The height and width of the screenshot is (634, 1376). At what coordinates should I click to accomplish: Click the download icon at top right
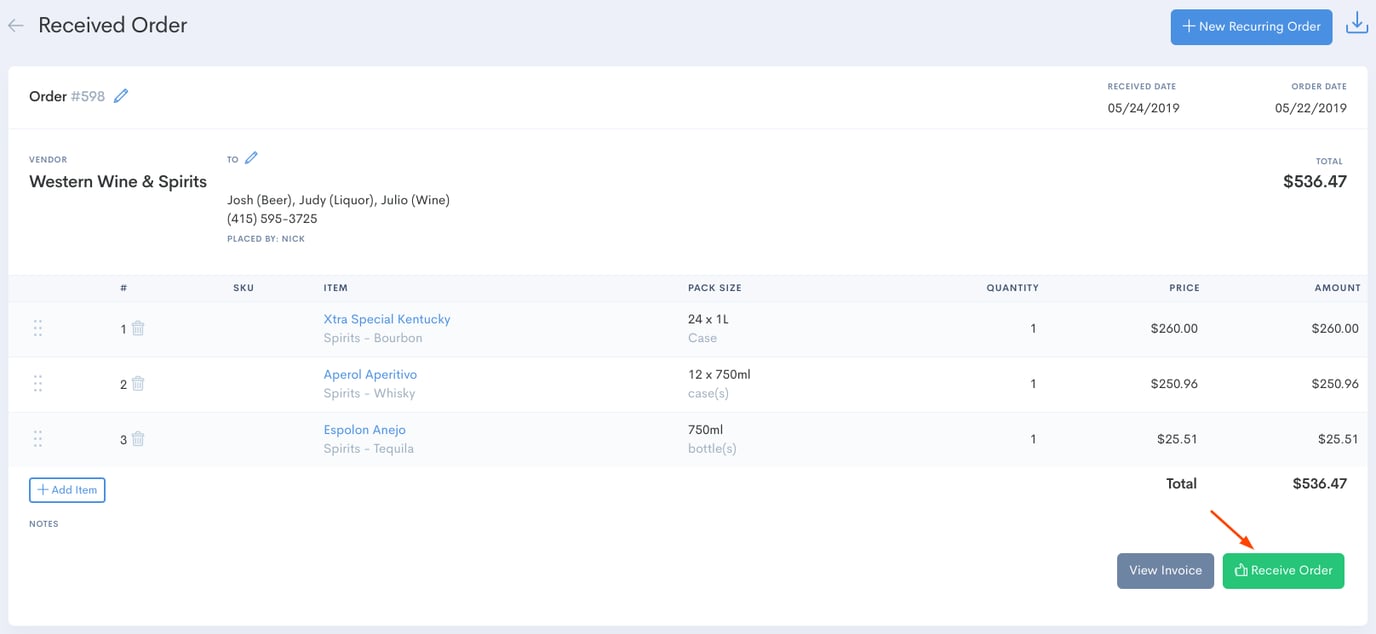tap(1356, 25)
